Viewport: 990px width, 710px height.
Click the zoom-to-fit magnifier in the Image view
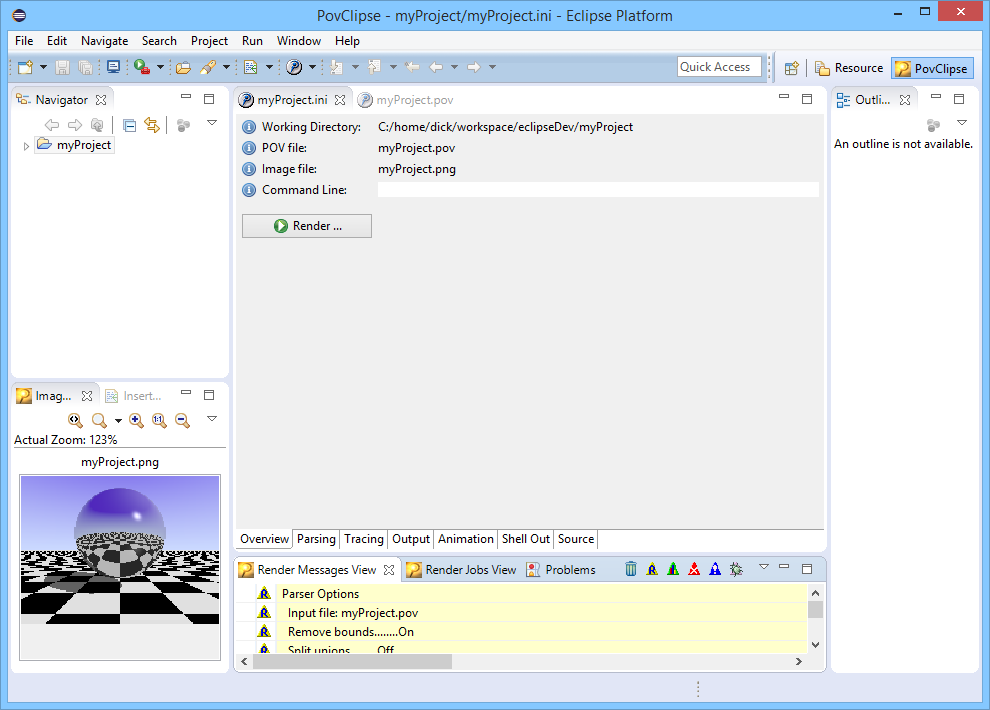[75, 420]
